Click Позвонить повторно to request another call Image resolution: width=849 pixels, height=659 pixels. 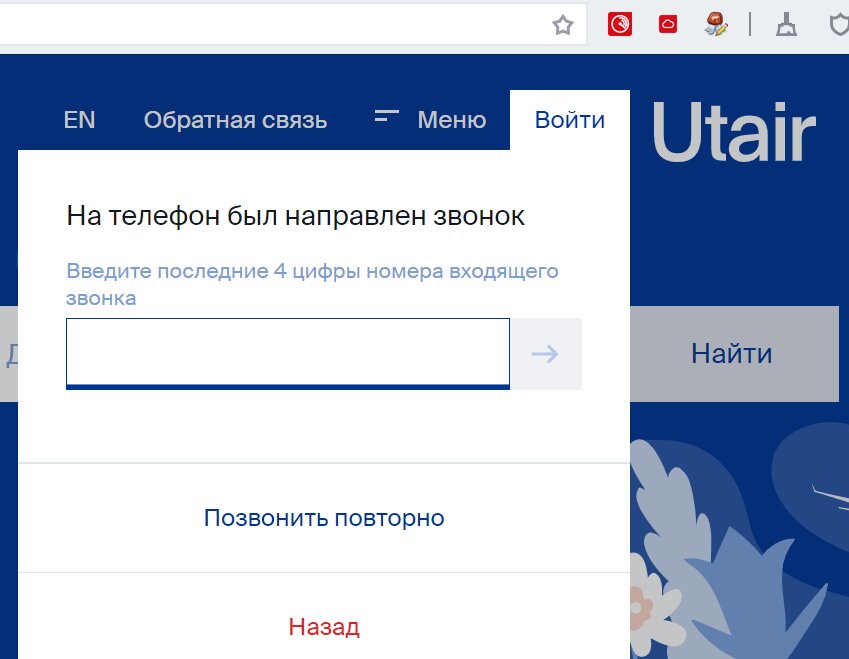click(324, 517)
